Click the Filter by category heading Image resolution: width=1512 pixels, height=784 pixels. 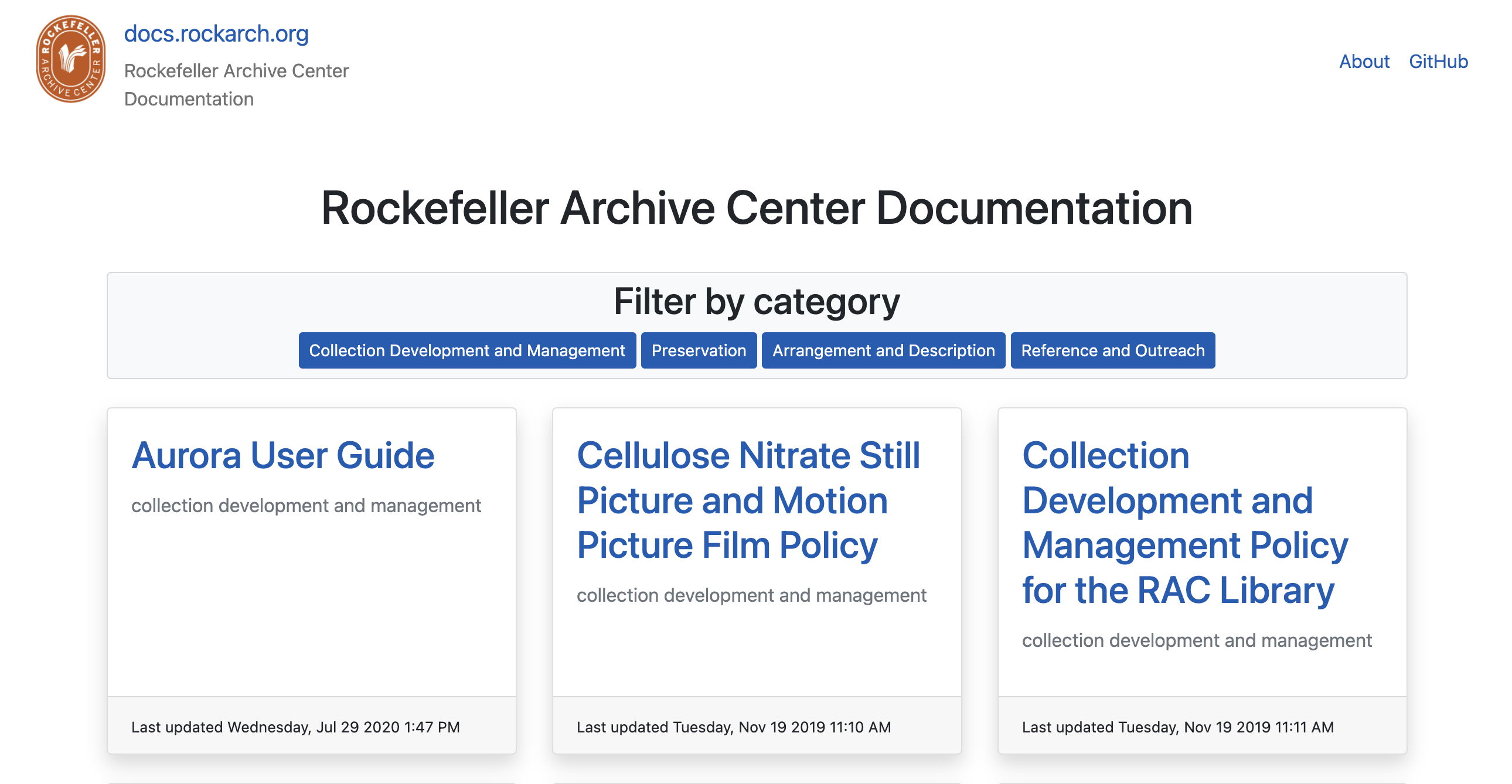click(x=757, y=302)
